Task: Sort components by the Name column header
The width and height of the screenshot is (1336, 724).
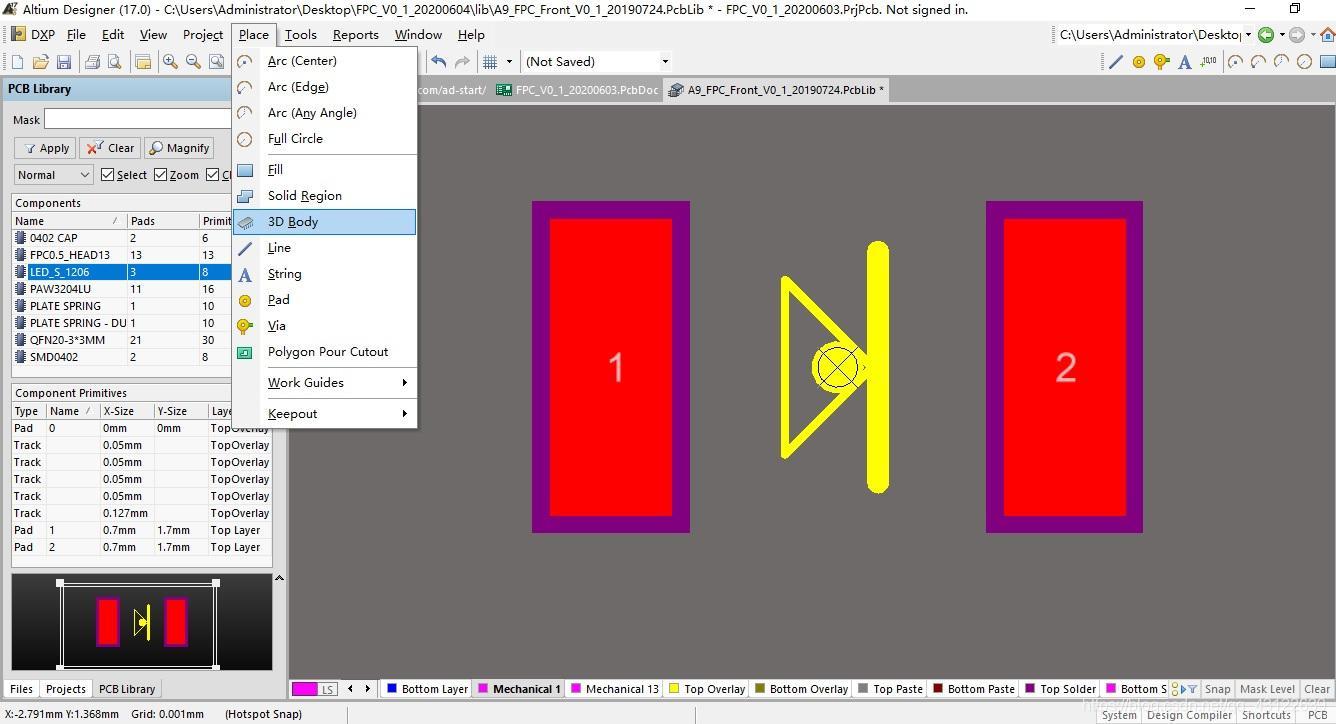Action: click(69, 221)
